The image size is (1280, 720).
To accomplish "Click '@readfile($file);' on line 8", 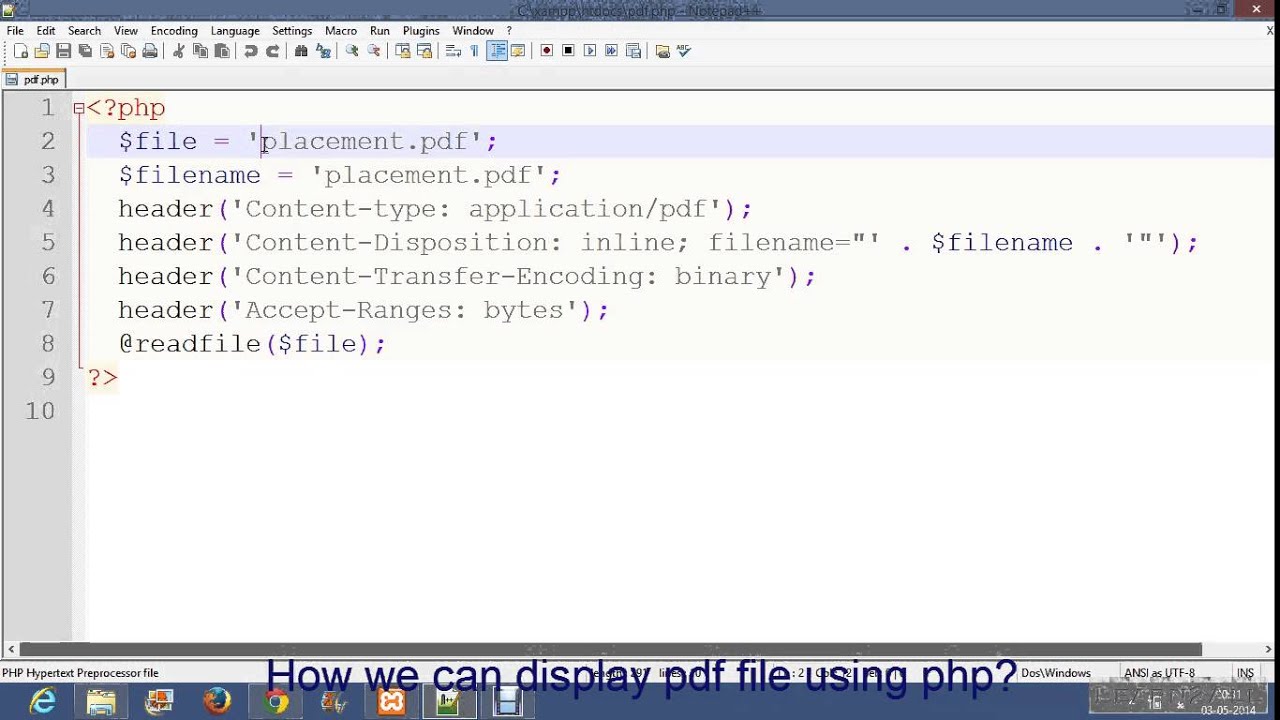I will pyautogui.click(x=252, y=344).
